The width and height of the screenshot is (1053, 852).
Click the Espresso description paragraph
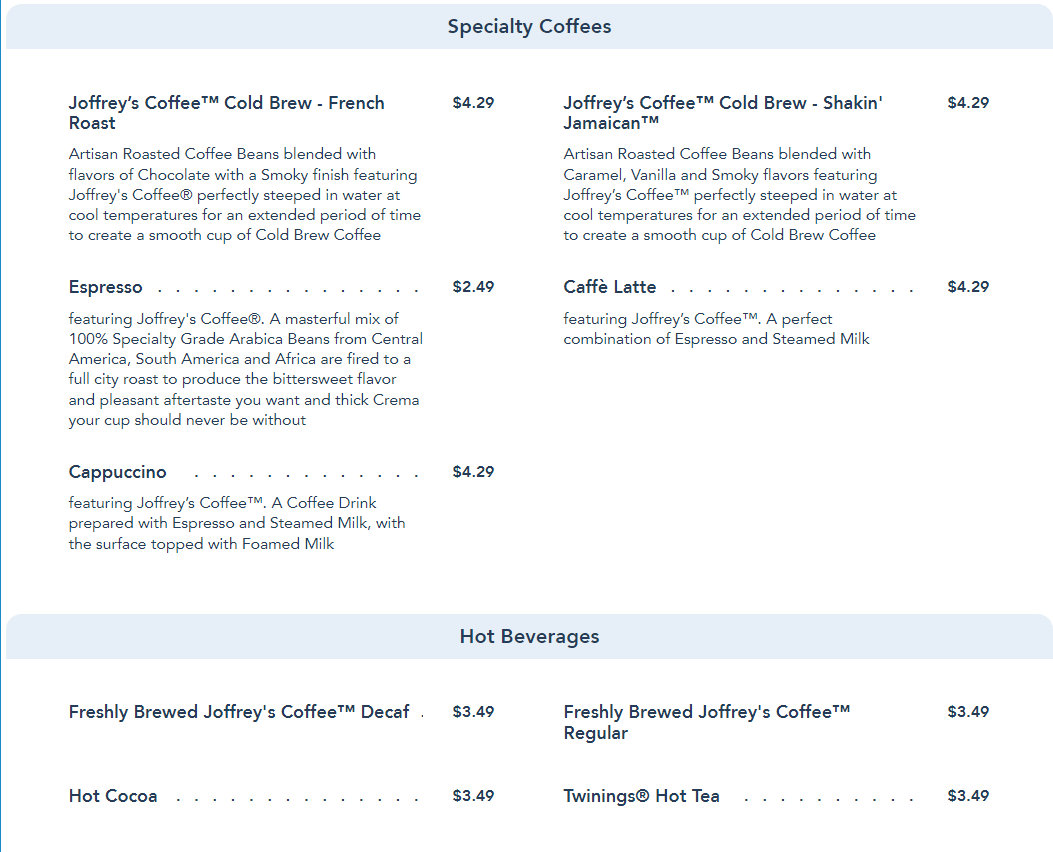pyautogui.click(x=245, y=369)
